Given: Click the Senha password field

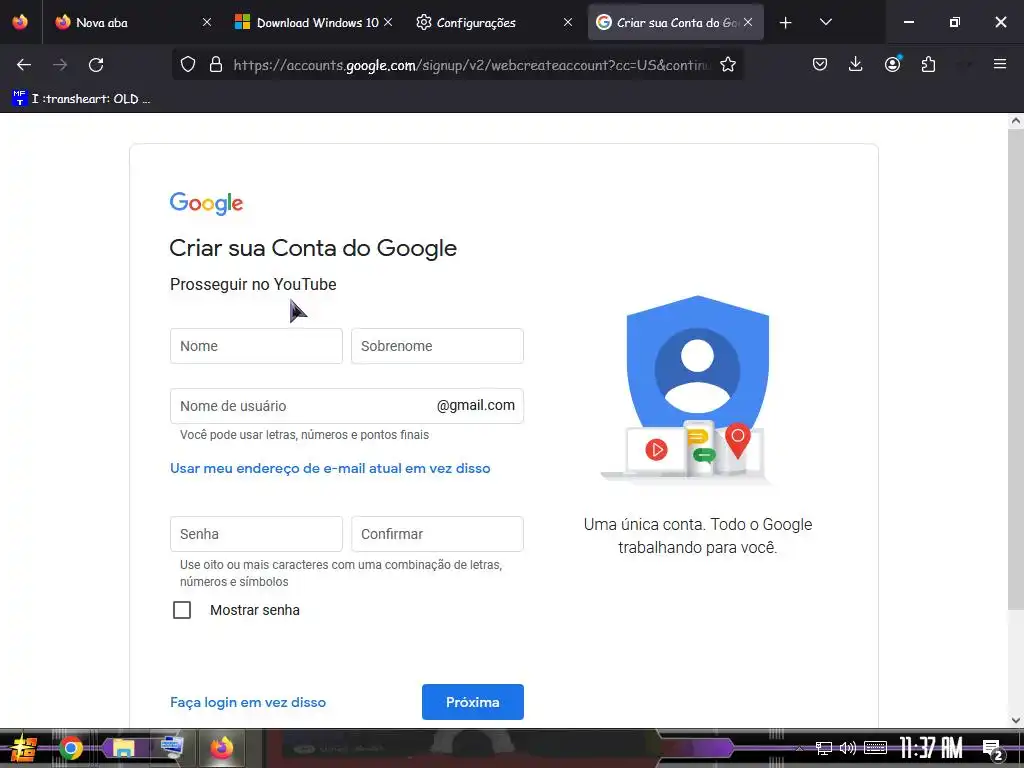Looking at the screenshot, I should coord(256,534).
